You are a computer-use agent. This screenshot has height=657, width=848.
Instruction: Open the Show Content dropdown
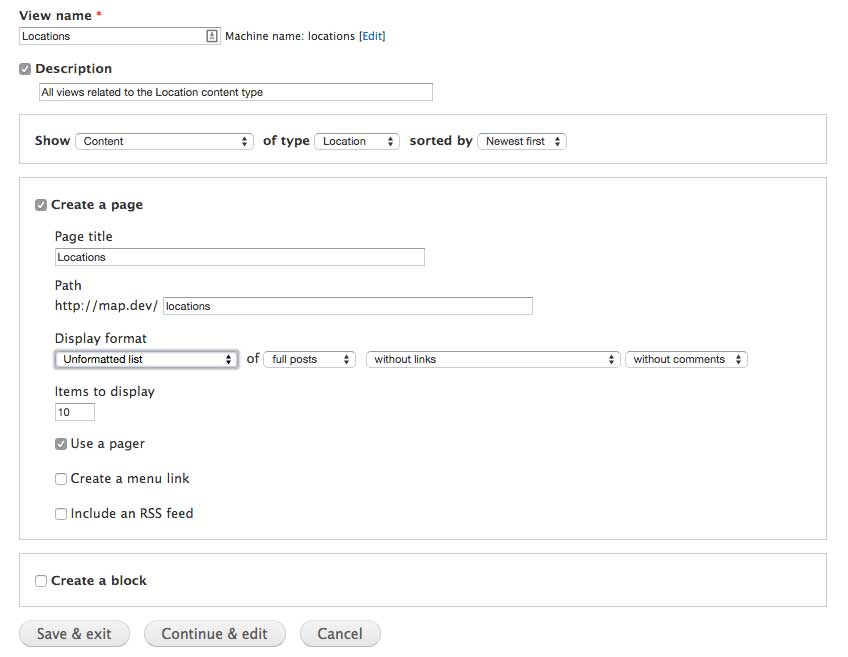point(164,141)
